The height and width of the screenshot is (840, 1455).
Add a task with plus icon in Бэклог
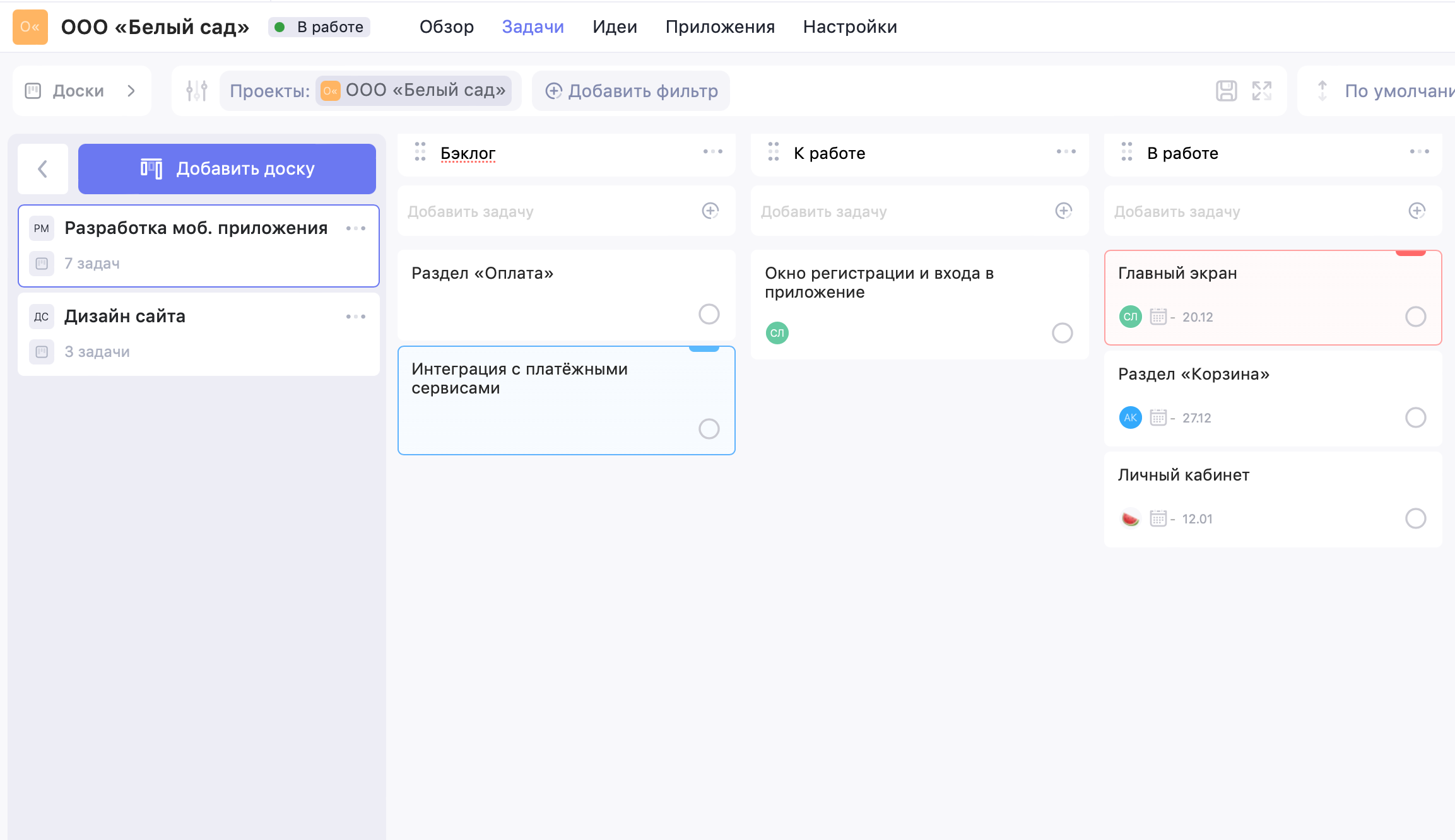710,211
